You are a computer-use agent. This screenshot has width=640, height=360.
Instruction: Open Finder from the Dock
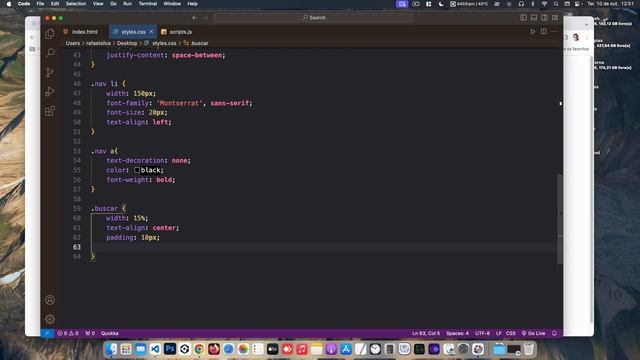pos(111,349)
